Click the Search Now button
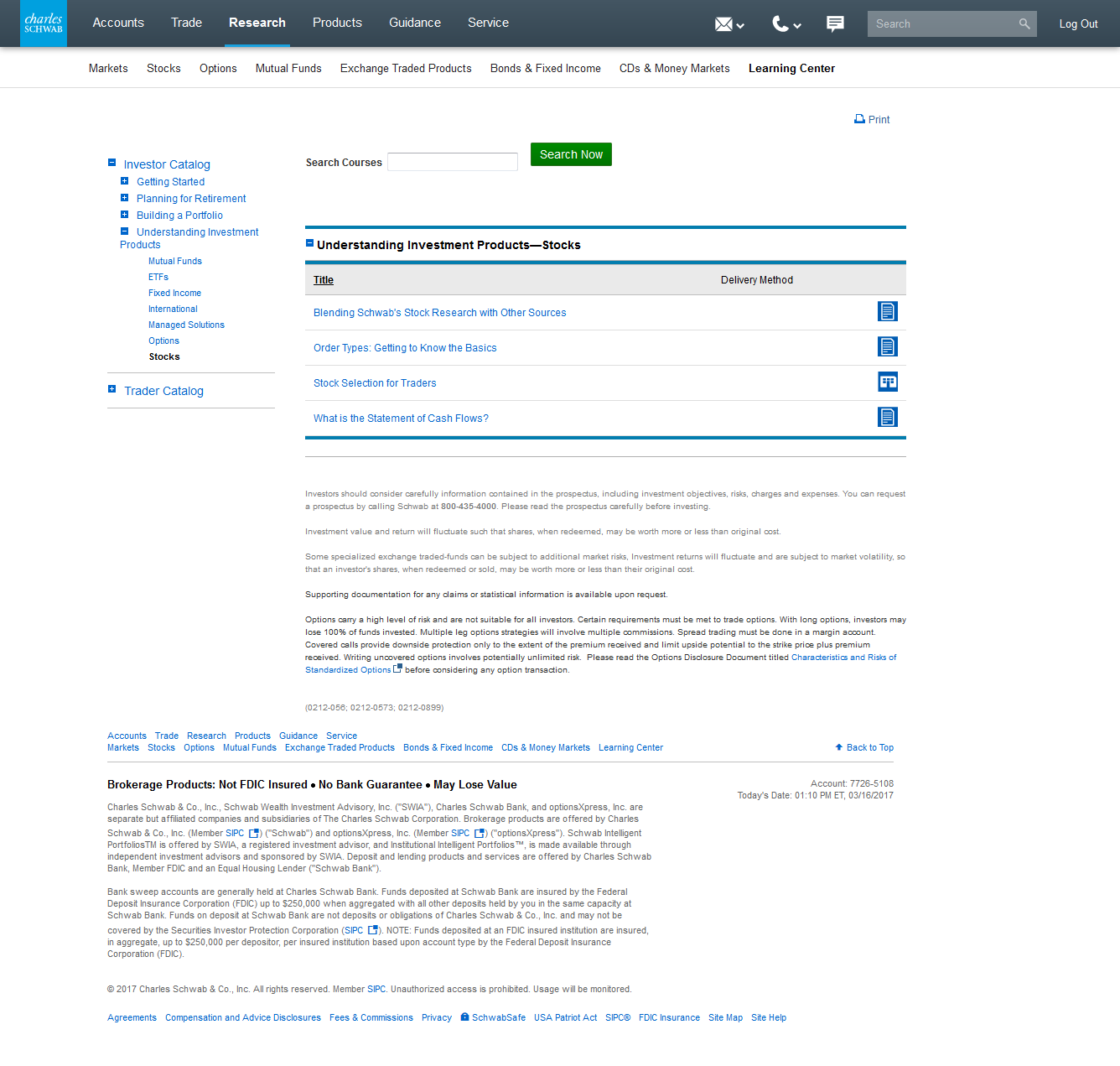Image resolution: width=1120 pixels, height=1066 pixels. point(571,154)
